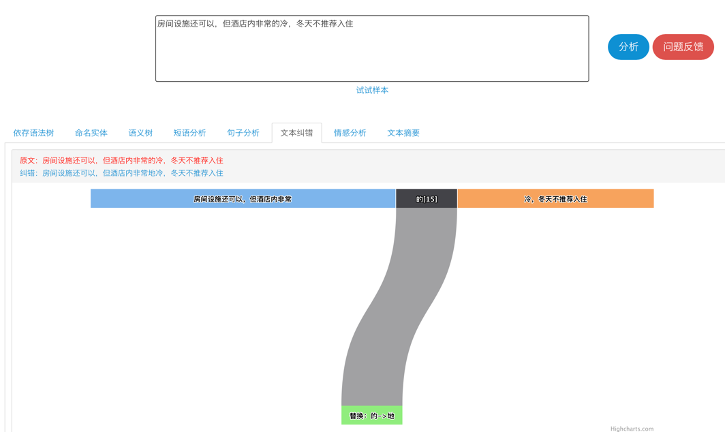Select the 文本纠错 tab
This screenshot has width=725, height=433.
coord(296,132)
